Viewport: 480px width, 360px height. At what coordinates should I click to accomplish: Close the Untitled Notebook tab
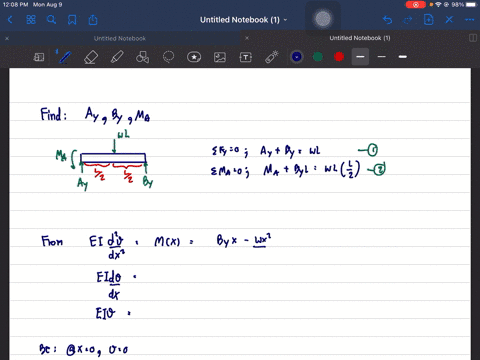7,38
